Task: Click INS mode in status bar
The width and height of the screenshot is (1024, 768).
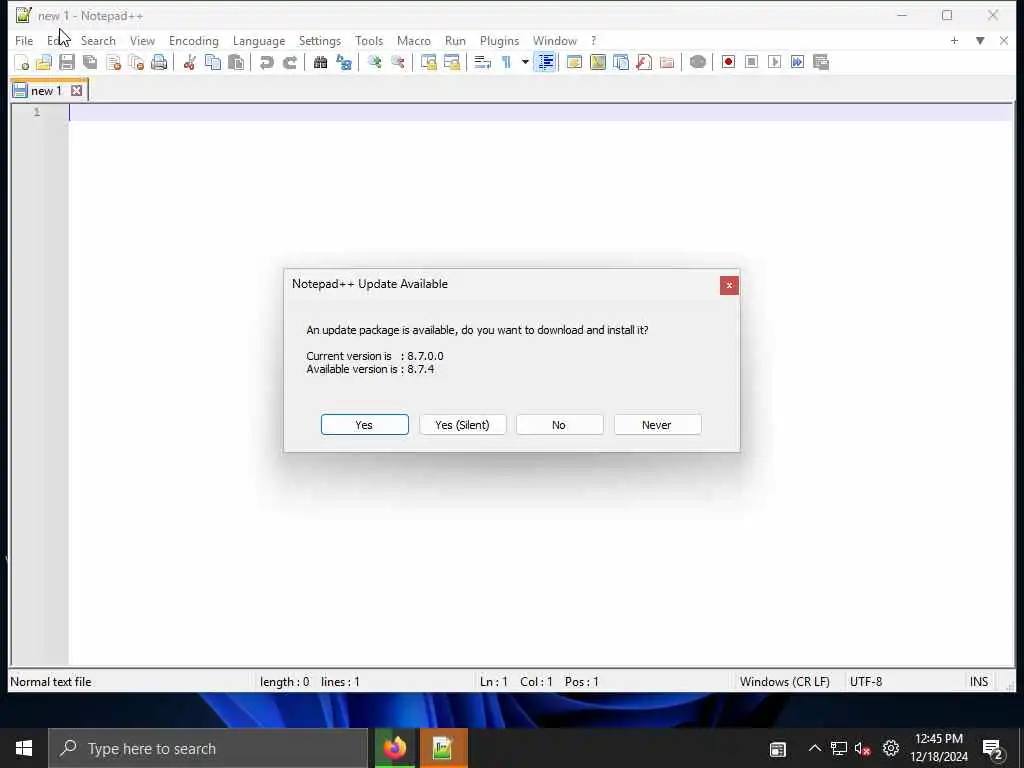Action: 978,682
